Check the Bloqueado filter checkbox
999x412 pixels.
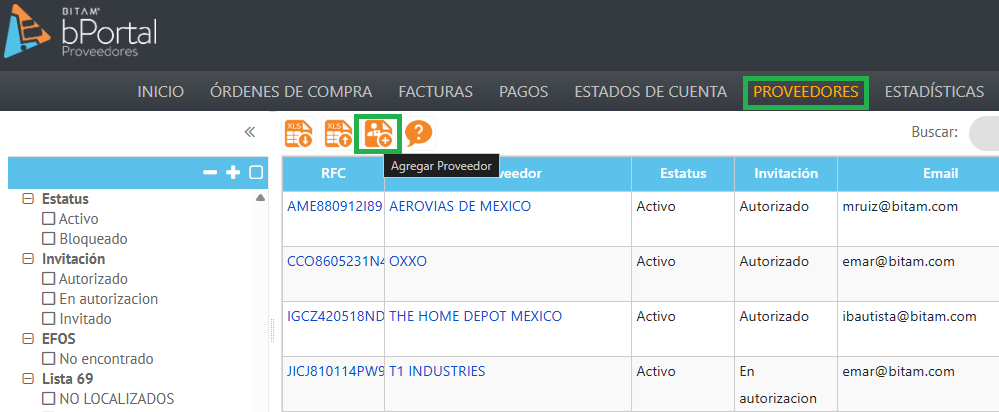tap(48, 239)
